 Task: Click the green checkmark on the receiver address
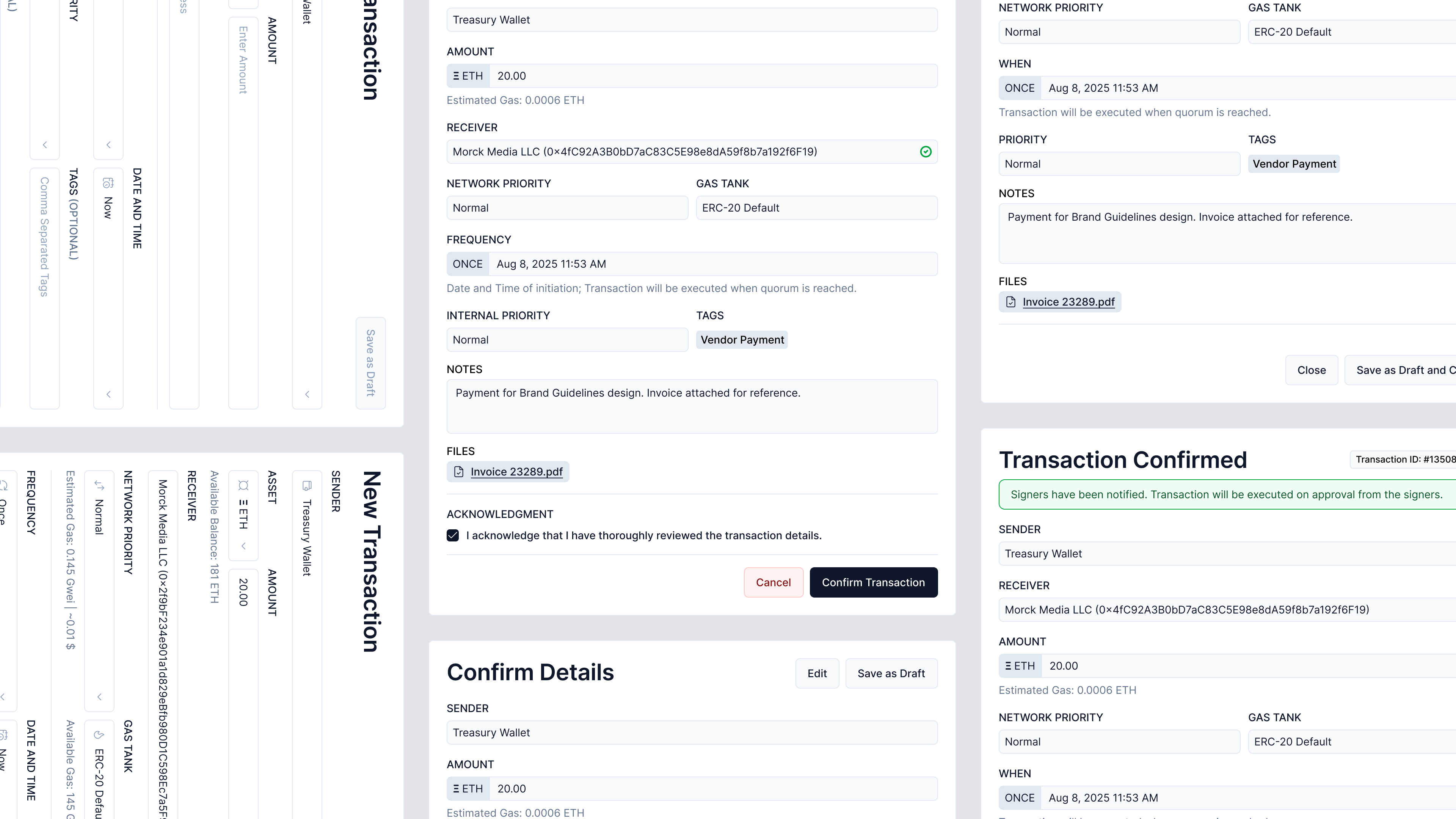coord(926,152)
